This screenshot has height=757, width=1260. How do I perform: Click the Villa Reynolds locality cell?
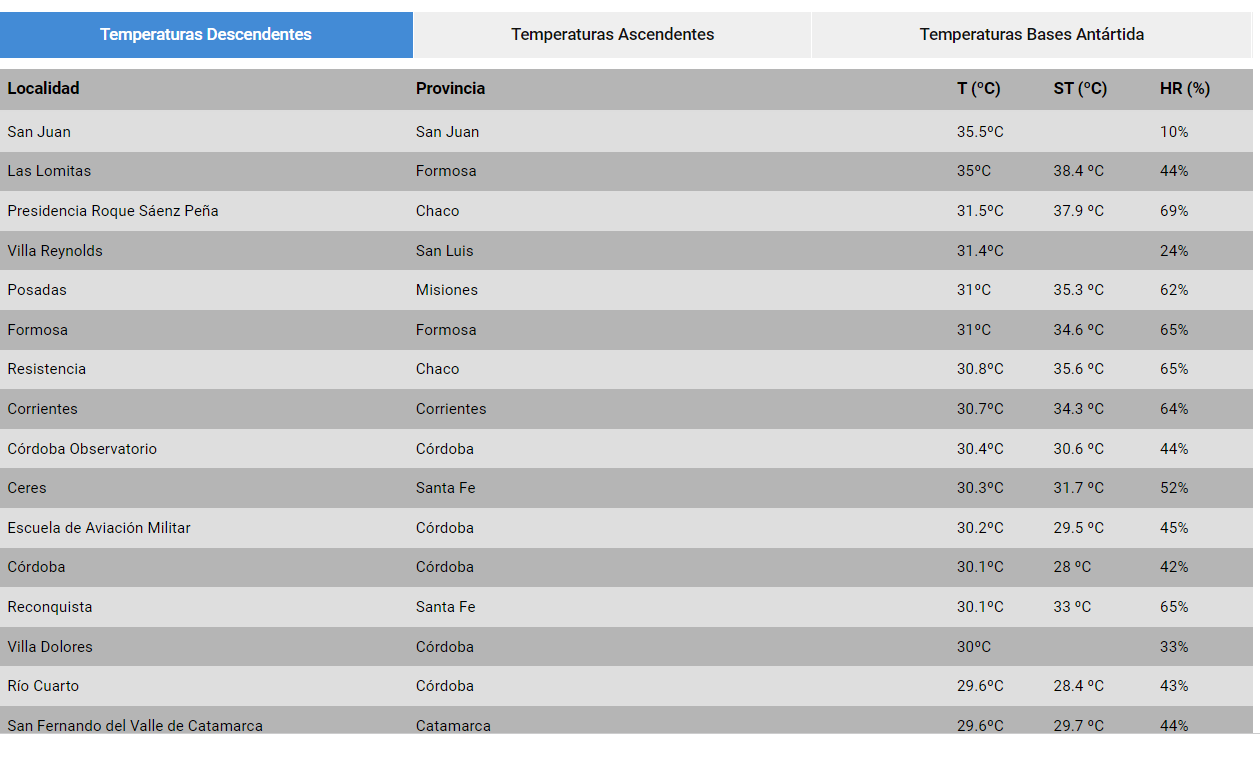pyautogui.click(x=55, y=251)
